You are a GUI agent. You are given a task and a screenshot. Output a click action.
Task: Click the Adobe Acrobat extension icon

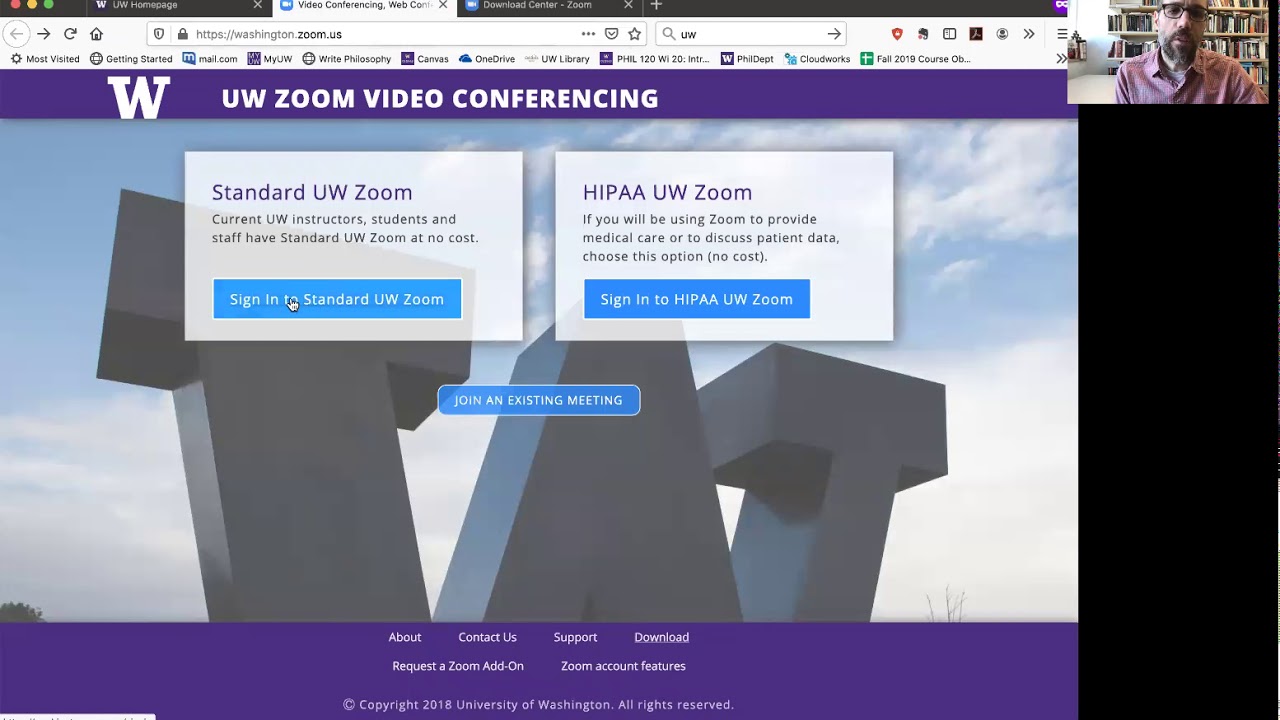tap(976, 34)
